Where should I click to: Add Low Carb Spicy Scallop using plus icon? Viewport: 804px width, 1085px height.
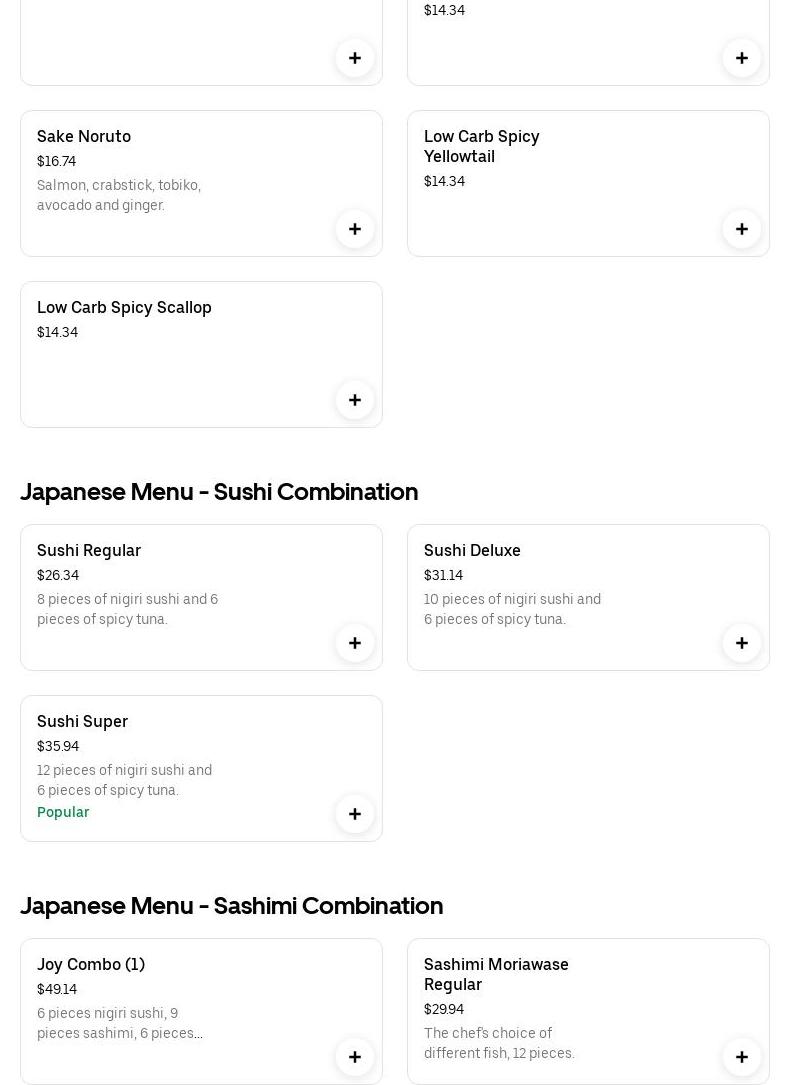tap(355, 400)
